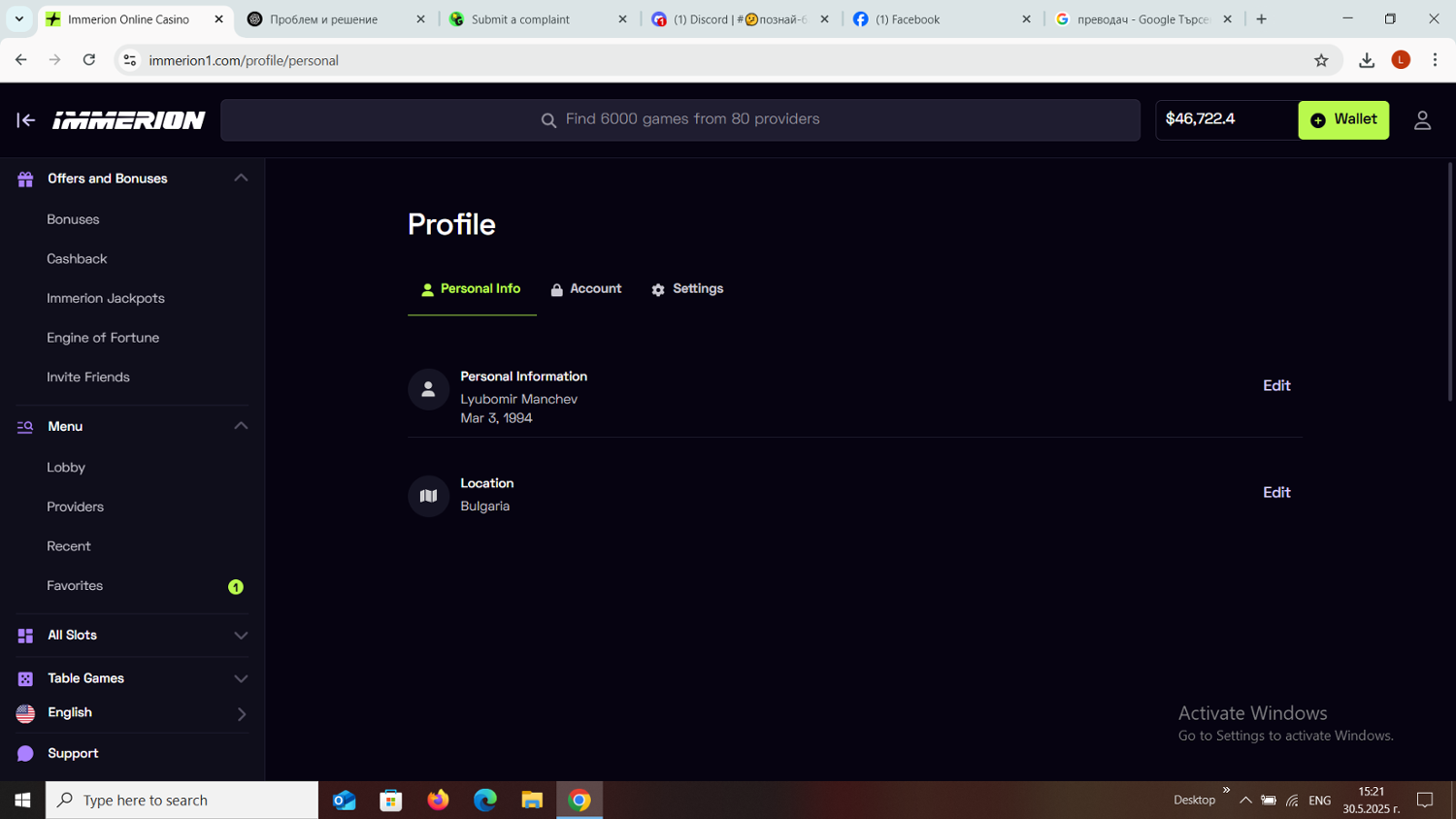This screenshot has width=1456, height=819.
Task: Click the game search field
Action: click(x=679, y=120)
